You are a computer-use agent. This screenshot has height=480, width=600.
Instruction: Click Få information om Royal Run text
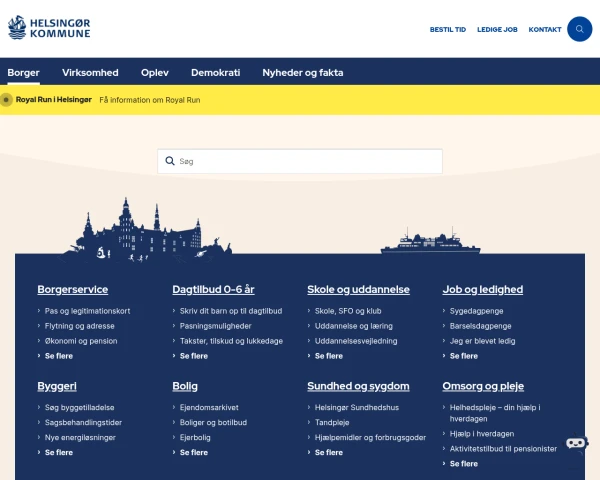pyautogui.click(x=150, y=100)
